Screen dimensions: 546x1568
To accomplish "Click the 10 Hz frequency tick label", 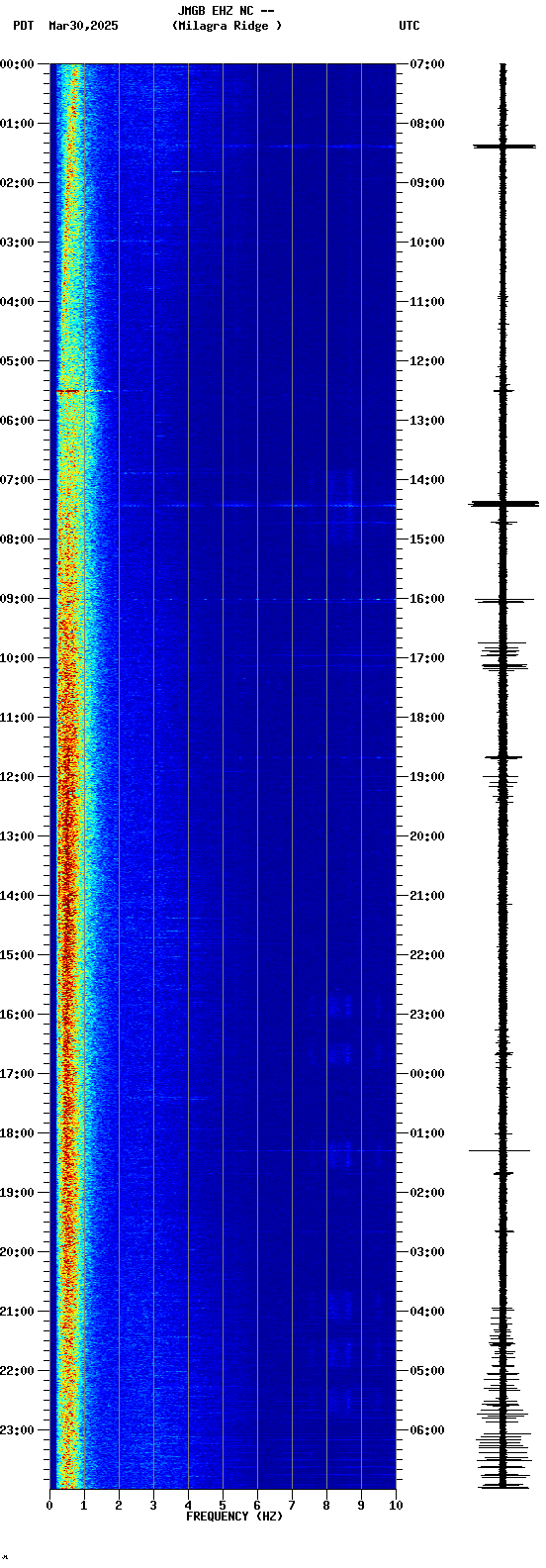I will [396, 1506].
